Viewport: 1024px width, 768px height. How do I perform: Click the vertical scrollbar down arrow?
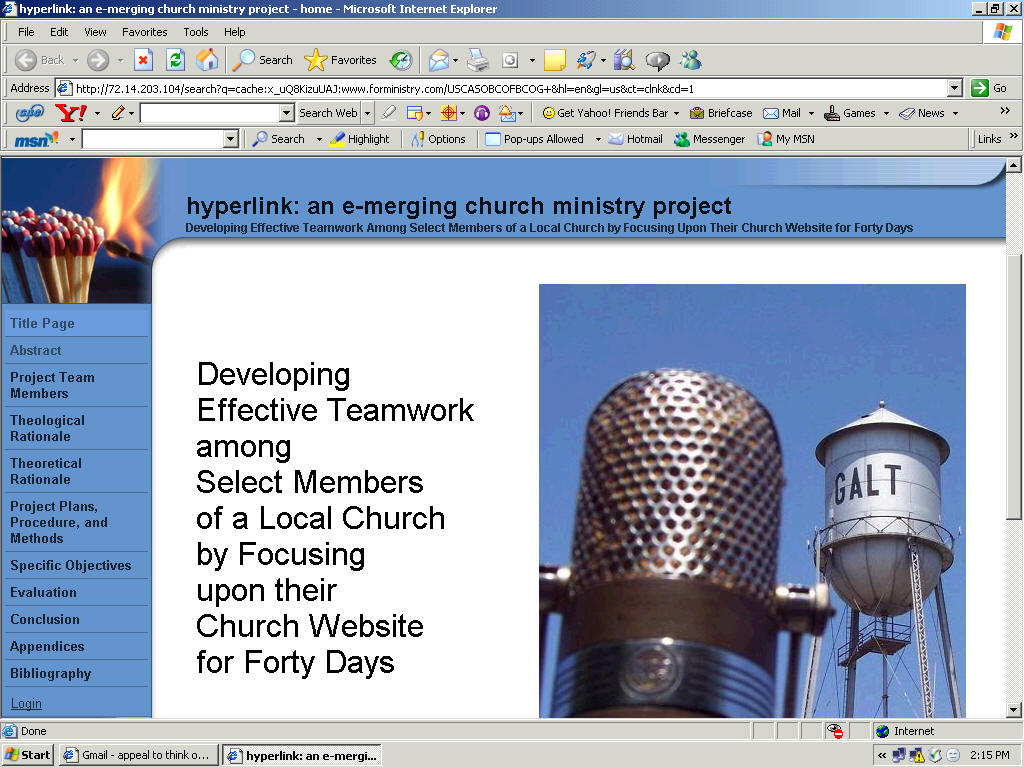click(1013, 710)
